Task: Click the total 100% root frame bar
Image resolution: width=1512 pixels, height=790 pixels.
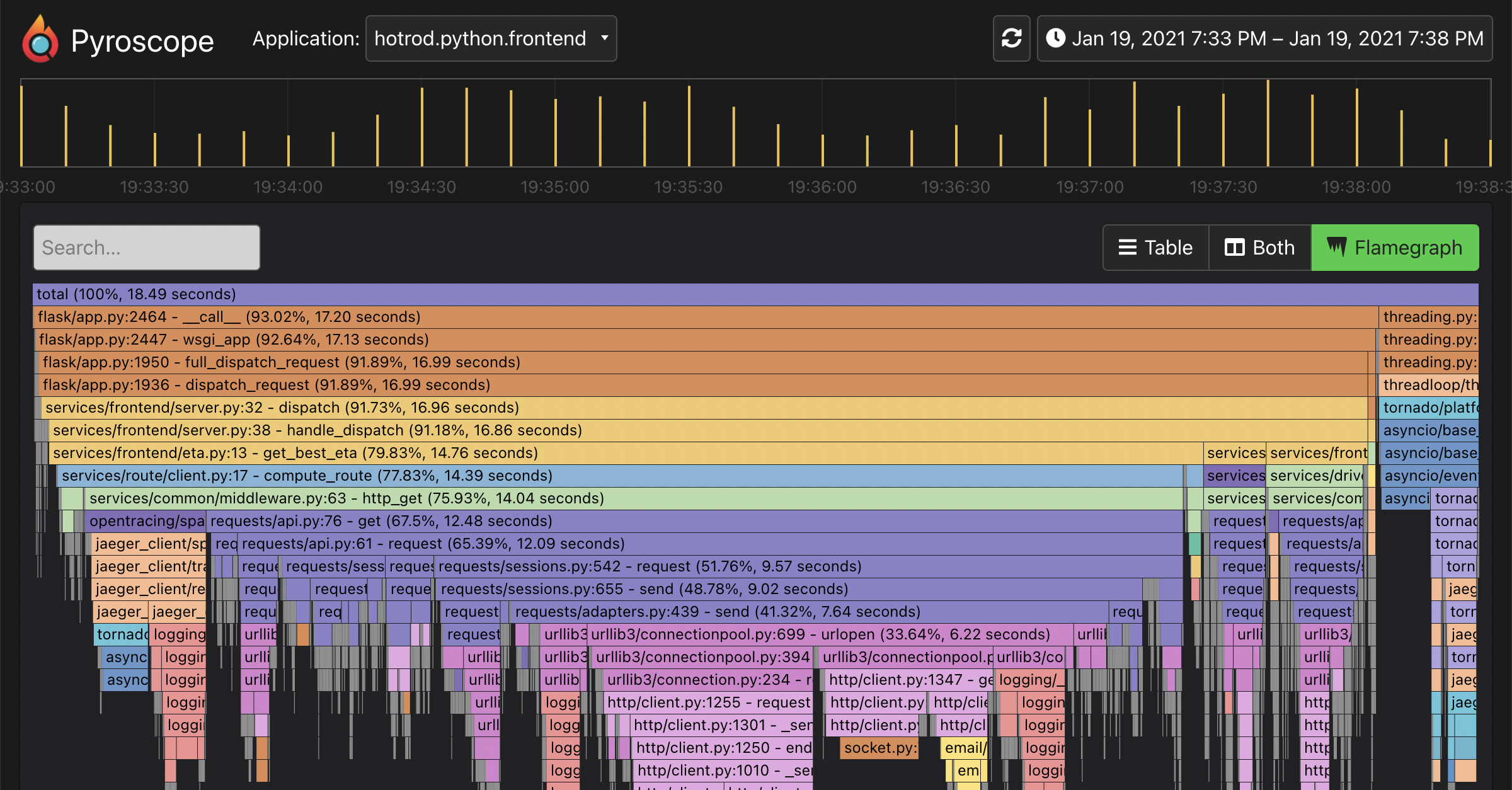Action: pos(756,293)
